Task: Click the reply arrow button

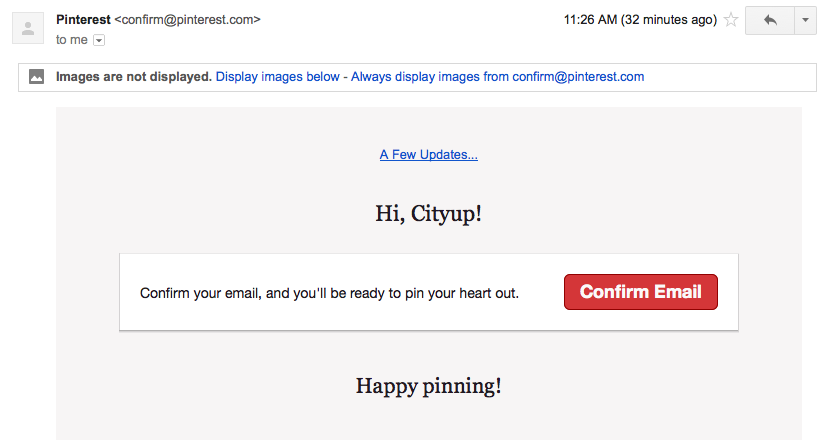Action: point(770,20)
